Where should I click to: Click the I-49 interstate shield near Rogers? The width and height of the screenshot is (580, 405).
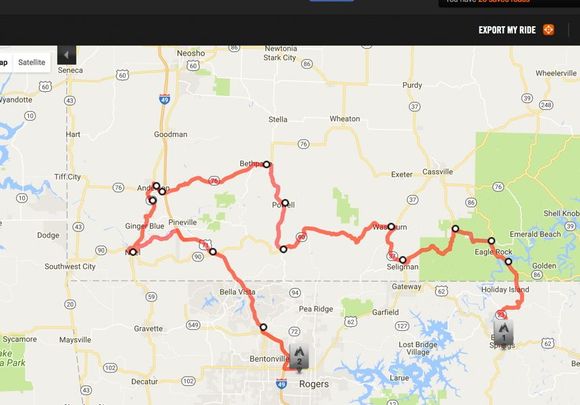coord(281,384)
